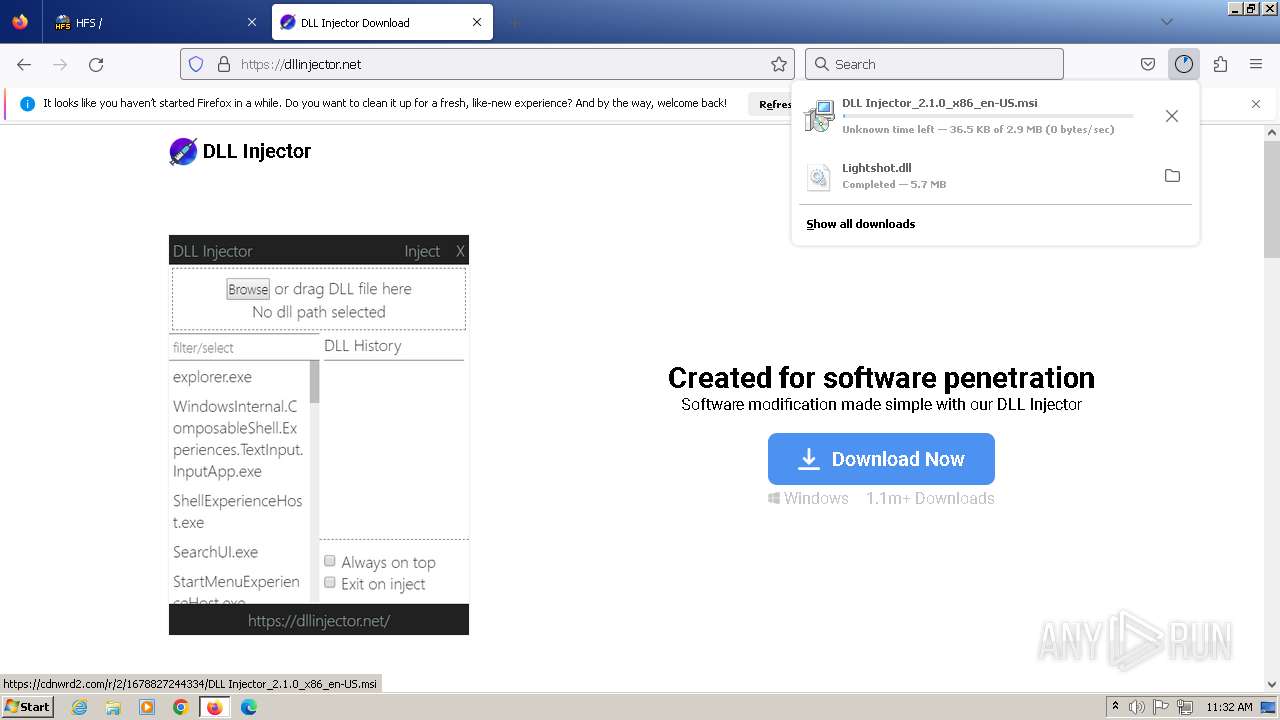Click Inject in DLL Injector preview

pyautogui.click(x=422, y=251)
